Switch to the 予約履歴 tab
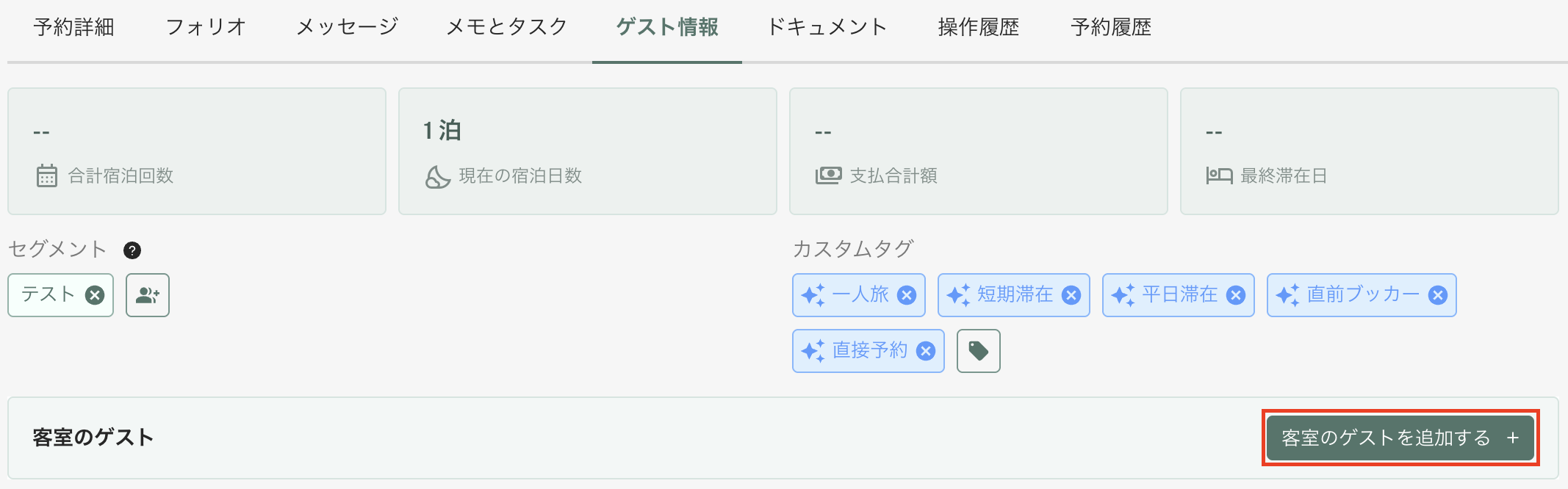1568x489 pixels. (x=1111, y=27)
